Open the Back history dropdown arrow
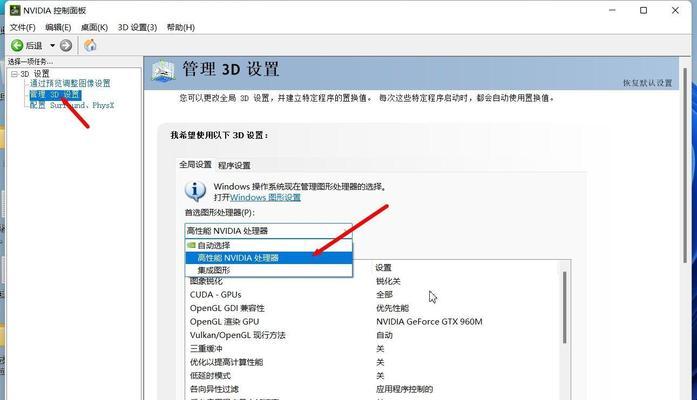The height and width of the screenshot is (400, 697). [x=52, y=45]
